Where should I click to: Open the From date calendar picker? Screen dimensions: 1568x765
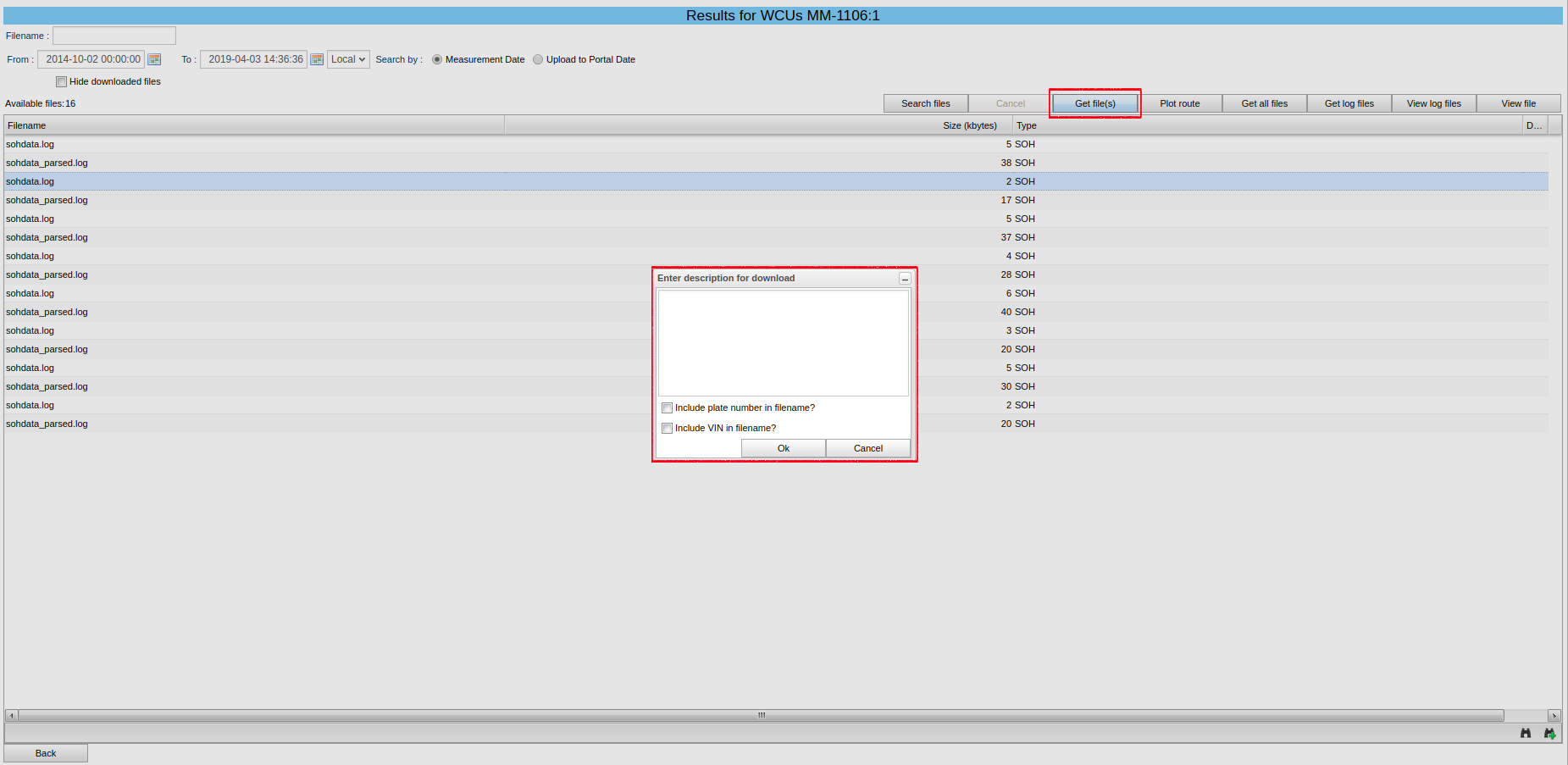tap(154, 59)
